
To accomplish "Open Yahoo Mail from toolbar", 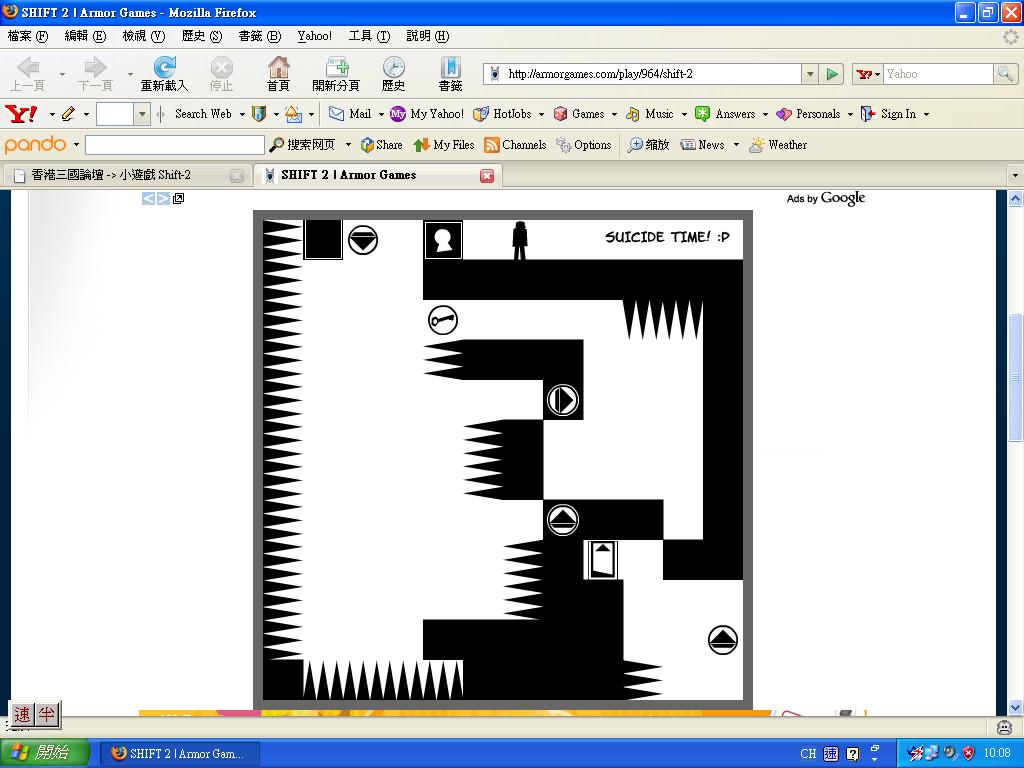I will click(350, 114).
